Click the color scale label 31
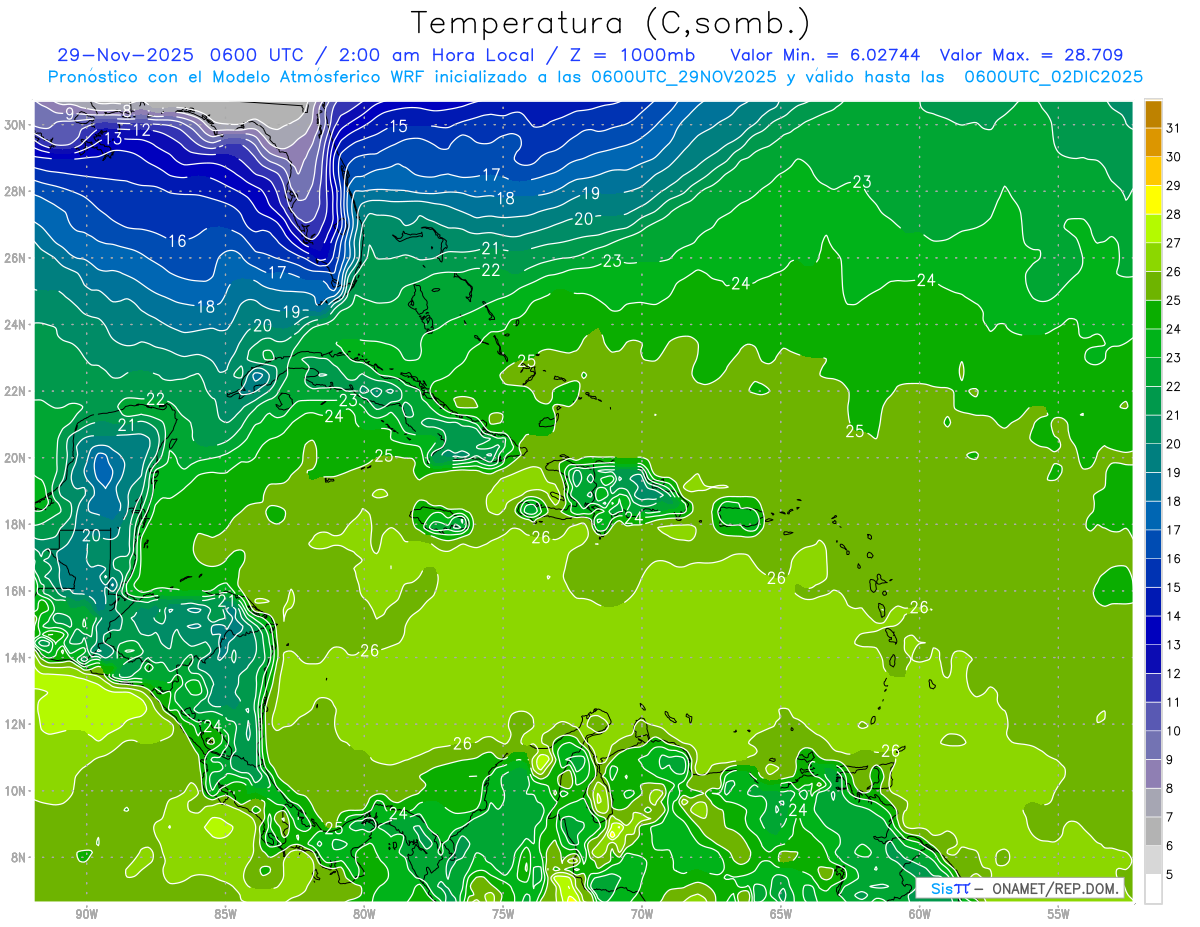Screen dimensions: 1200x927 click(1173, 127)
